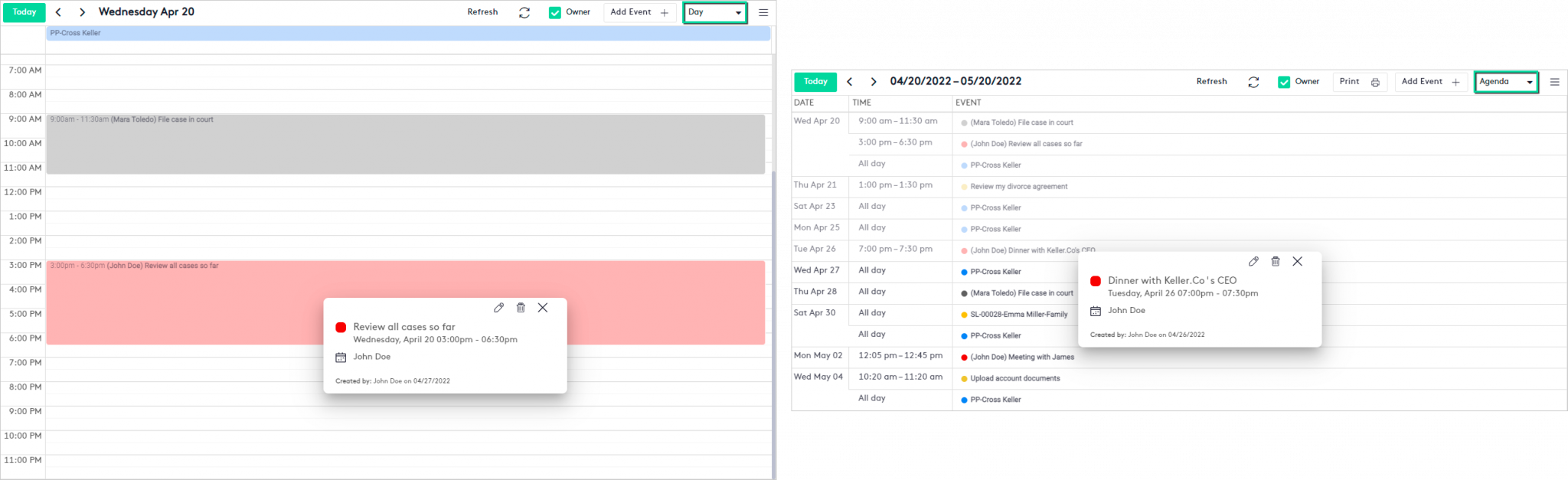Click red color swatch in Dinner event popup
This screenshot has width=1568, height=480.
(1096, 281)
